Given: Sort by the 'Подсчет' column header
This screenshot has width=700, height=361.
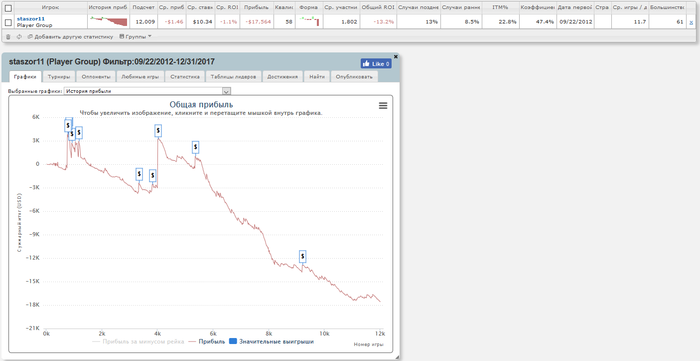Looking at the screenshot, I should tap(144, 8).
